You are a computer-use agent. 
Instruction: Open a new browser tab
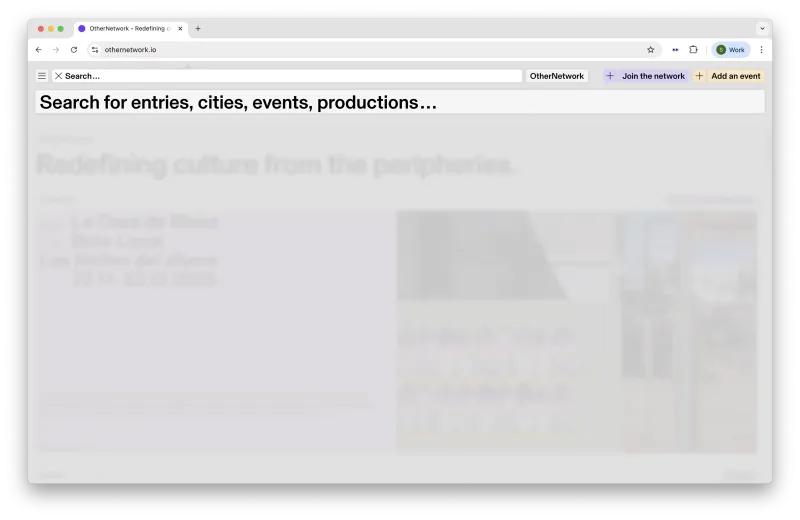coord(198,29)
